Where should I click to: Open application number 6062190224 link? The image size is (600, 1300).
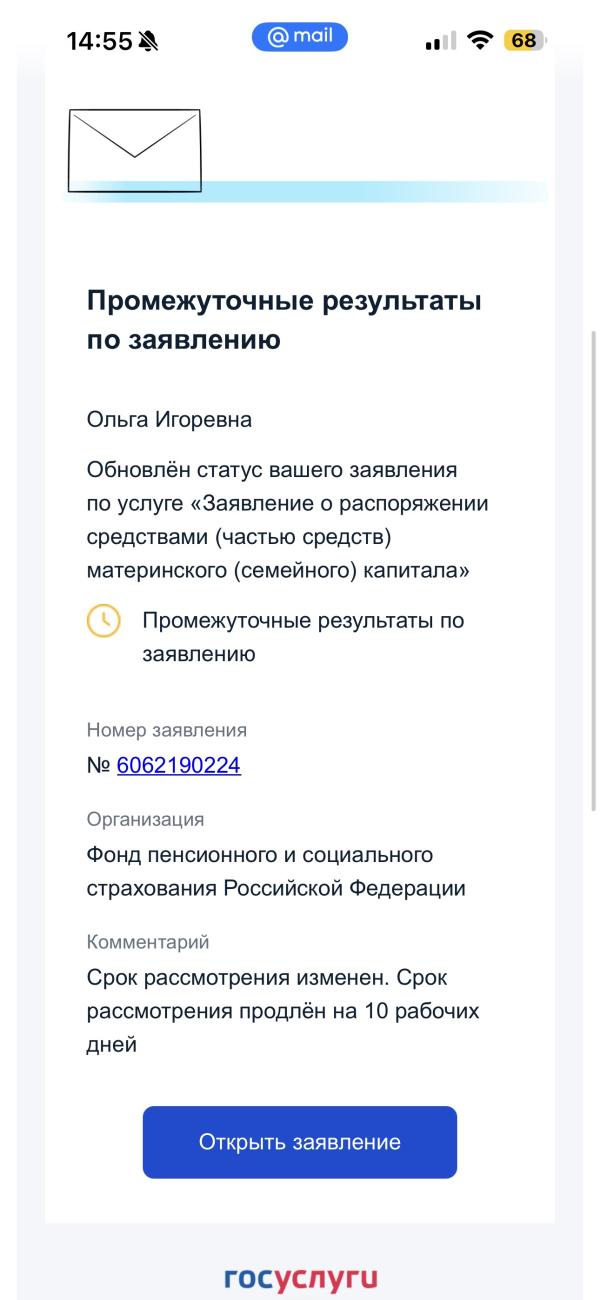(178, 765)
